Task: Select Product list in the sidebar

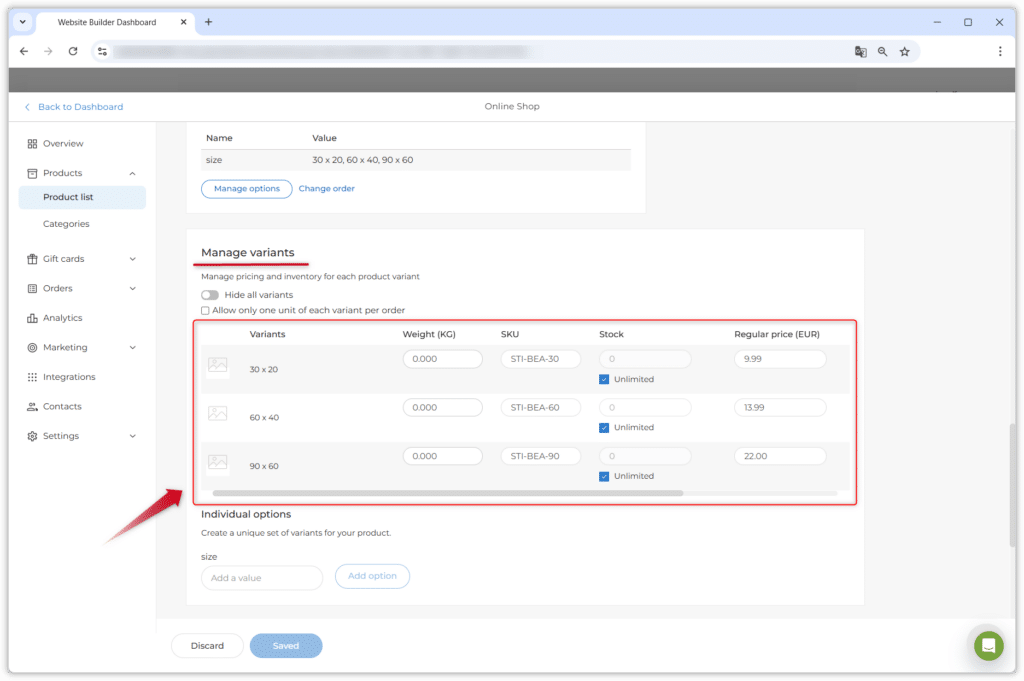Action: point(68,197)
